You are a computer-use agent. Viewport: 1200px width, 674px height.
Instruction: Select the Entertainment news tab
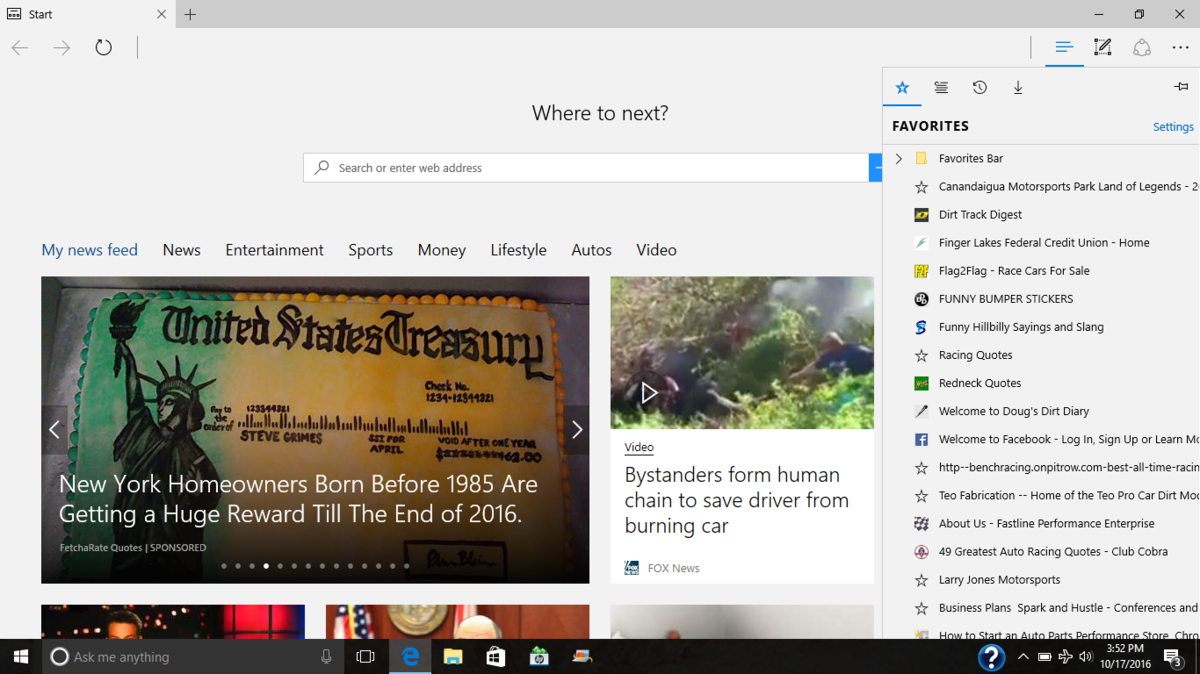click(274, 250)
